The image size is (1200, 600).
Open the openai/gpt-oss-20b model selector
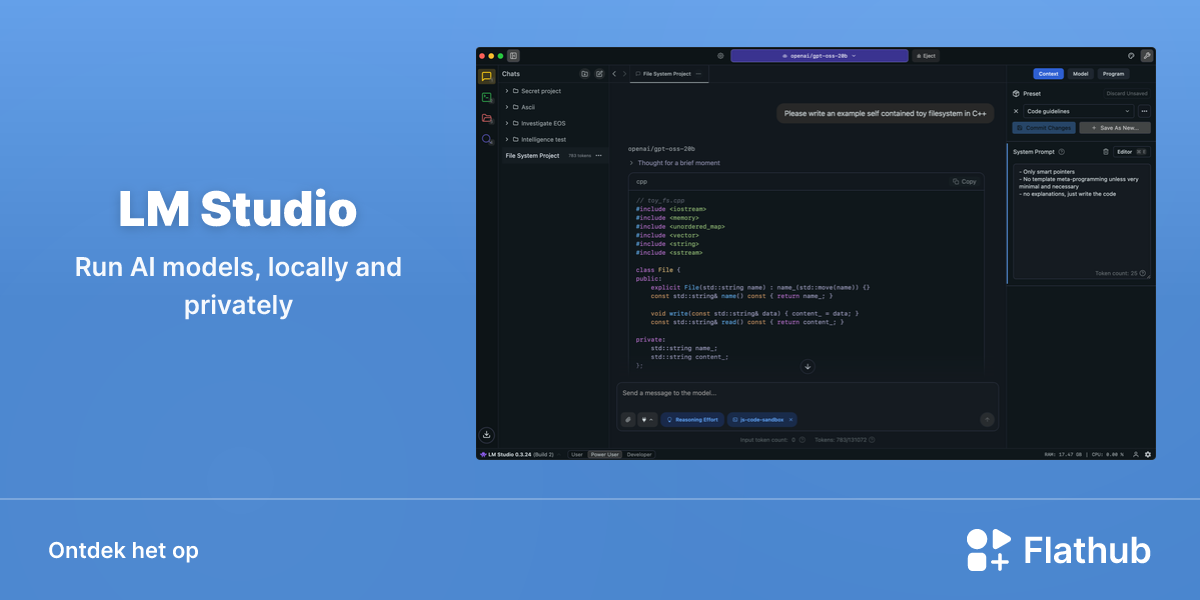click(x=819, y=56)
